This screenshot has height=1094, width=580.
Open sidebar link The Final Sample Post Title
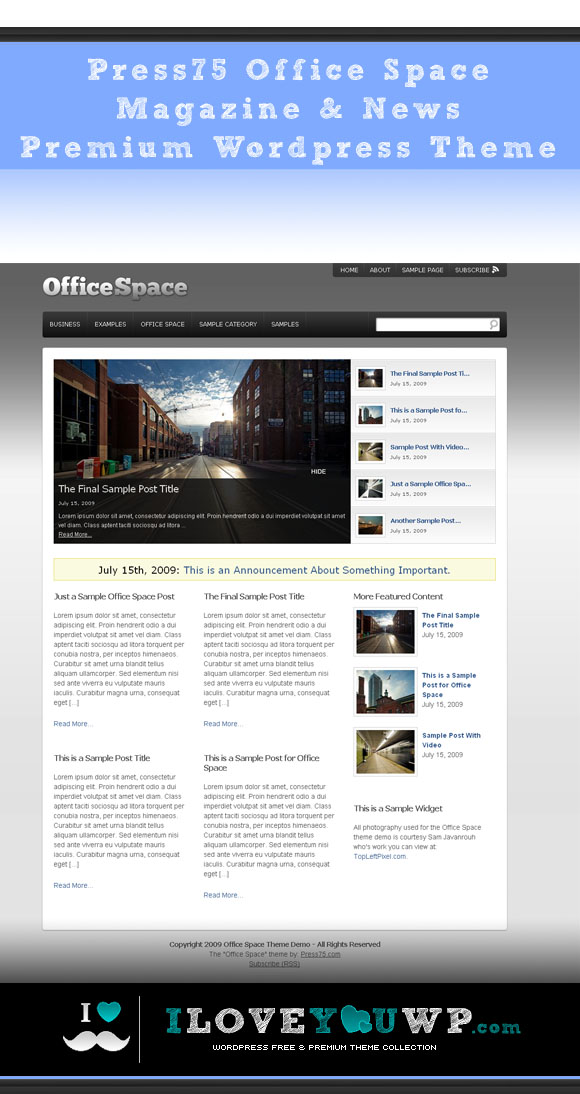click(x=451, y=620)
